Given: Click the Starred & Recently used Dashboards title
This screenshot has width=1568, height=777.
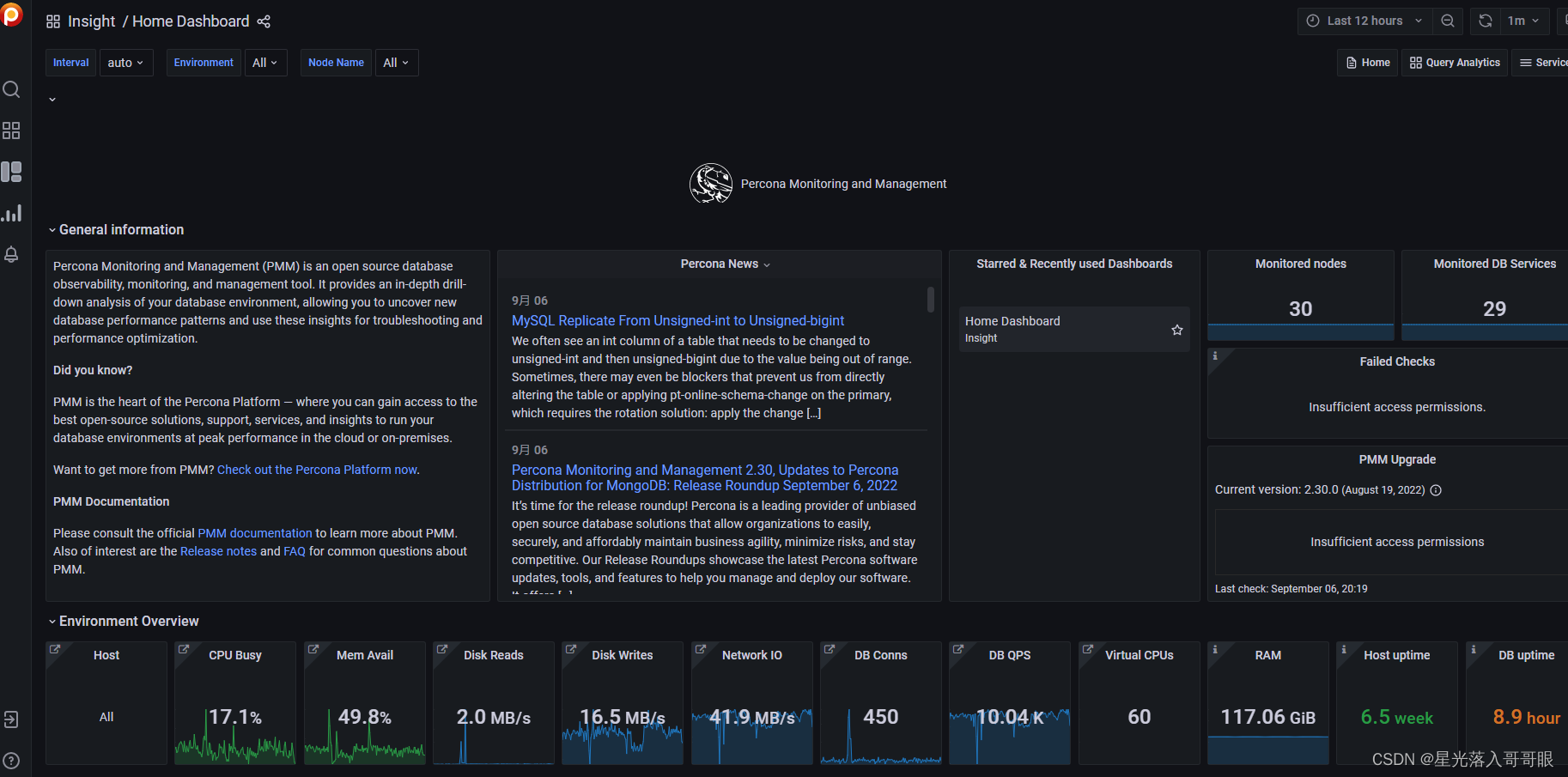Looking at the screenshot, I should [x=1074, y=264].
